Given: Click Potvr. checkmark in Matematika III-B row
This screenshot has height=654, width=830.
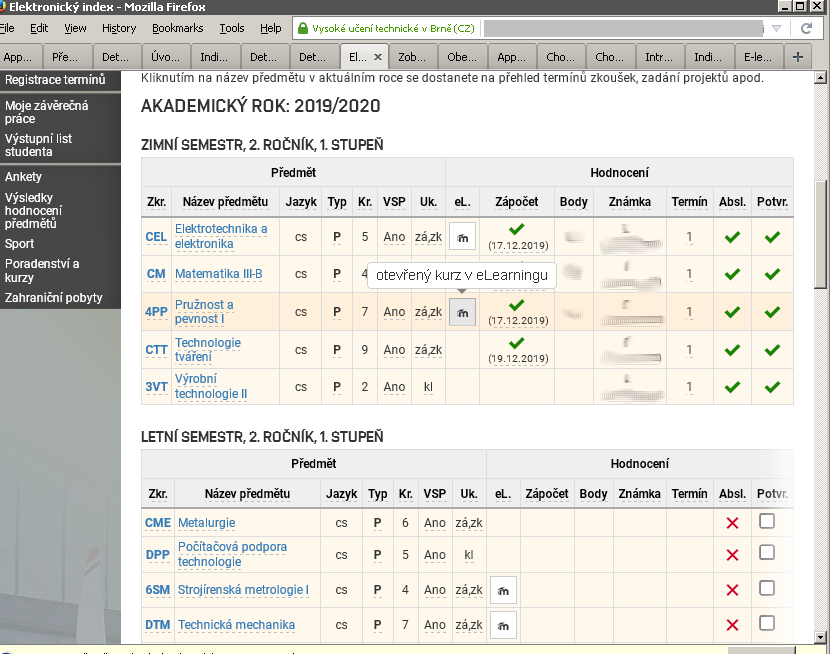Looking at the screenshot, I should pos(772,274).
